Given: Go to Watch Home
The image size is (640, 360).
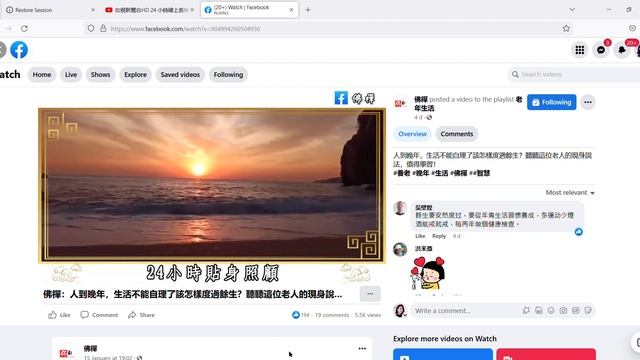Looking at the screenshot, I should tap(42, 75).
